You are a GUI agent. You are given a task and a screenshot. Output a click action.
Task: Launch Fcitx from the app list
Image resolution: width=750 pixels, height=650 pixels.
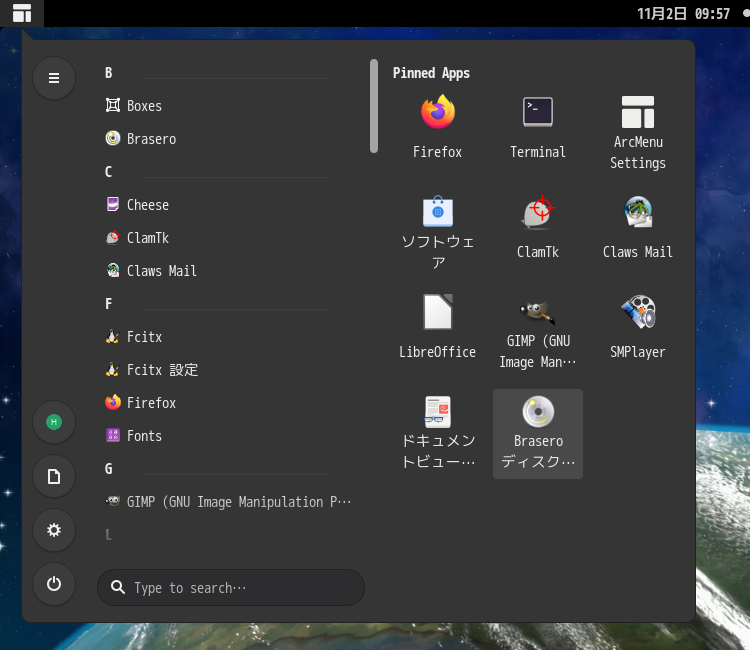(x=230, y=337)
